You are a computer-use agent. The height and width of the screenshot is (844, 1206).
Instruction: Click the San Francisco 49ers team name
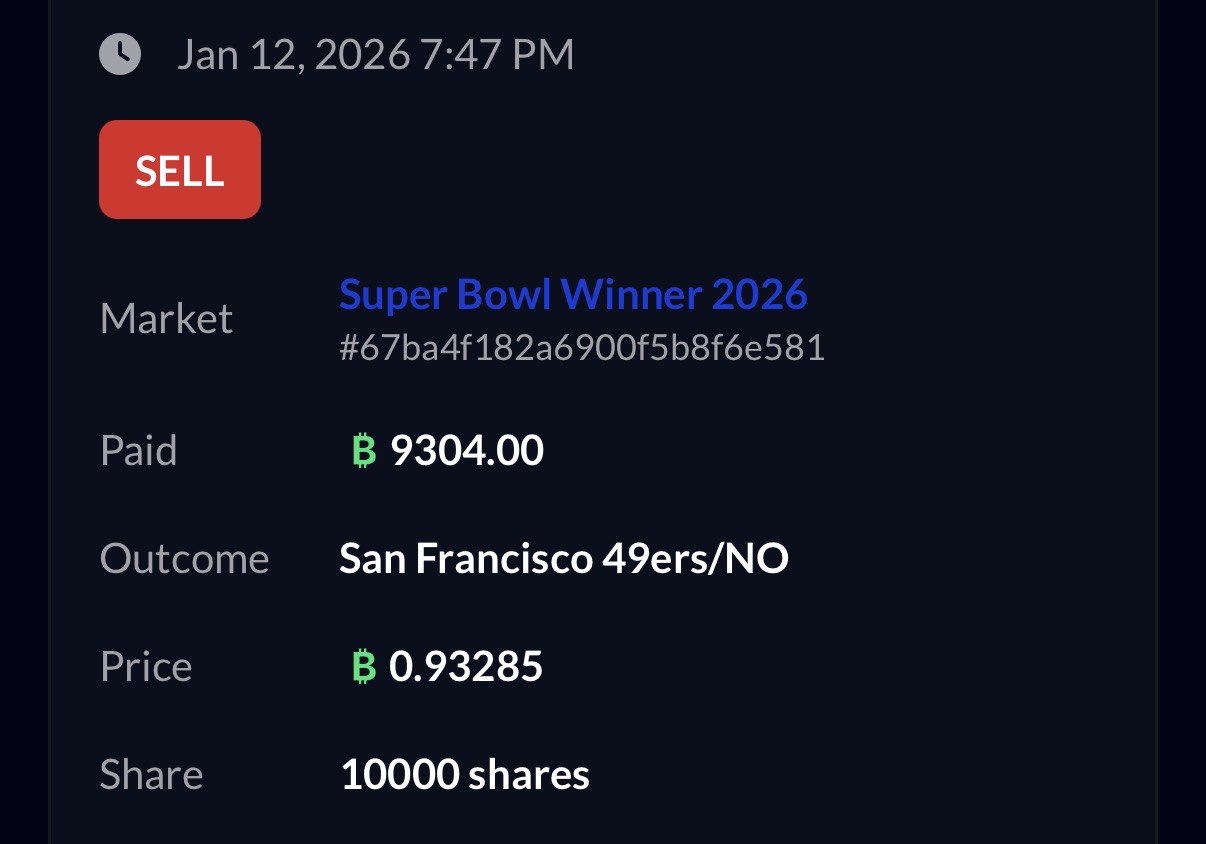(x=518, y=559)
